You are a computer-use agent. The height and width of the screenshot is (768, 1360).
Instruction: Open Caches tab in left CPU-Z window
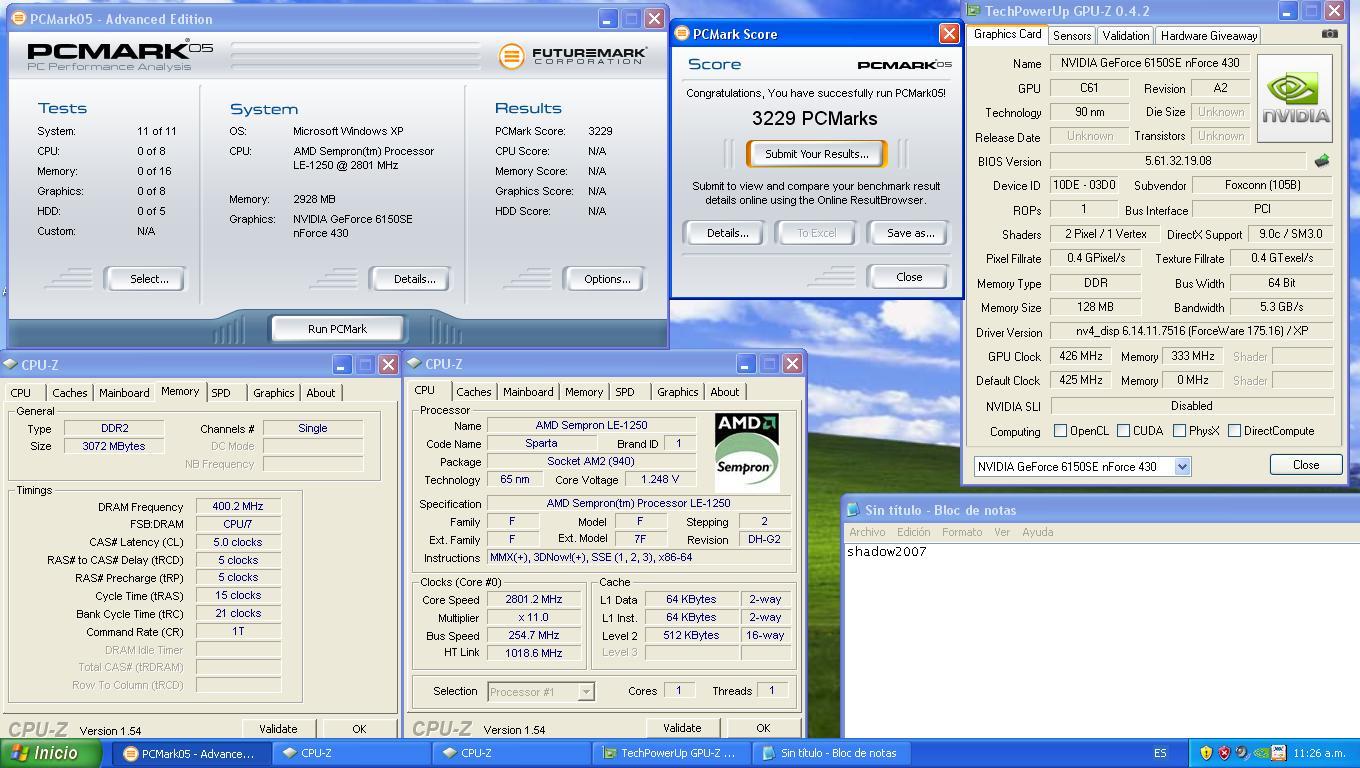(x=69, y=393)
